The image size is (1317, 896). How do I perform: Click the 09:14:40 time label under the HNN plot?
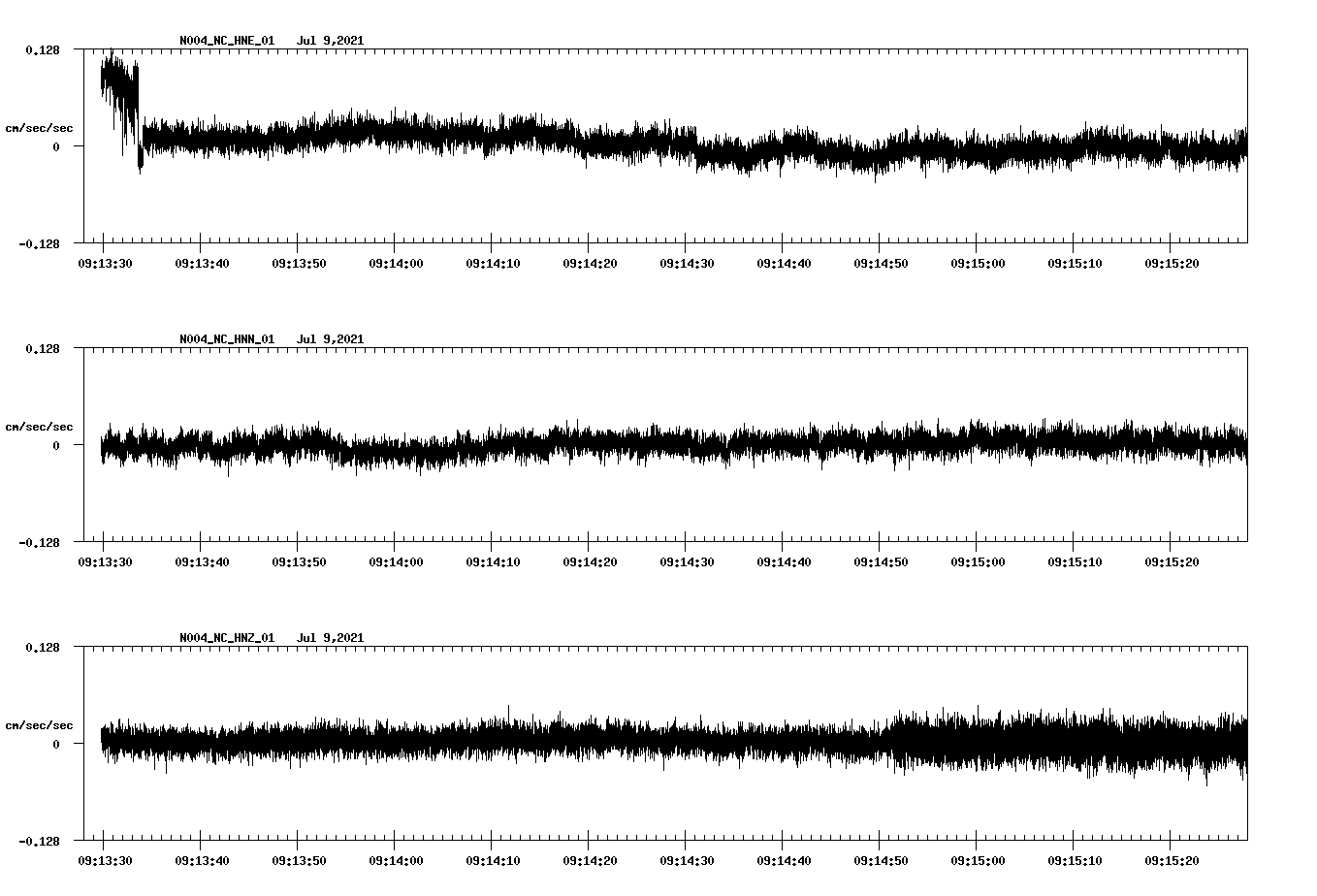pyautogui.click(x=784, y=561)
